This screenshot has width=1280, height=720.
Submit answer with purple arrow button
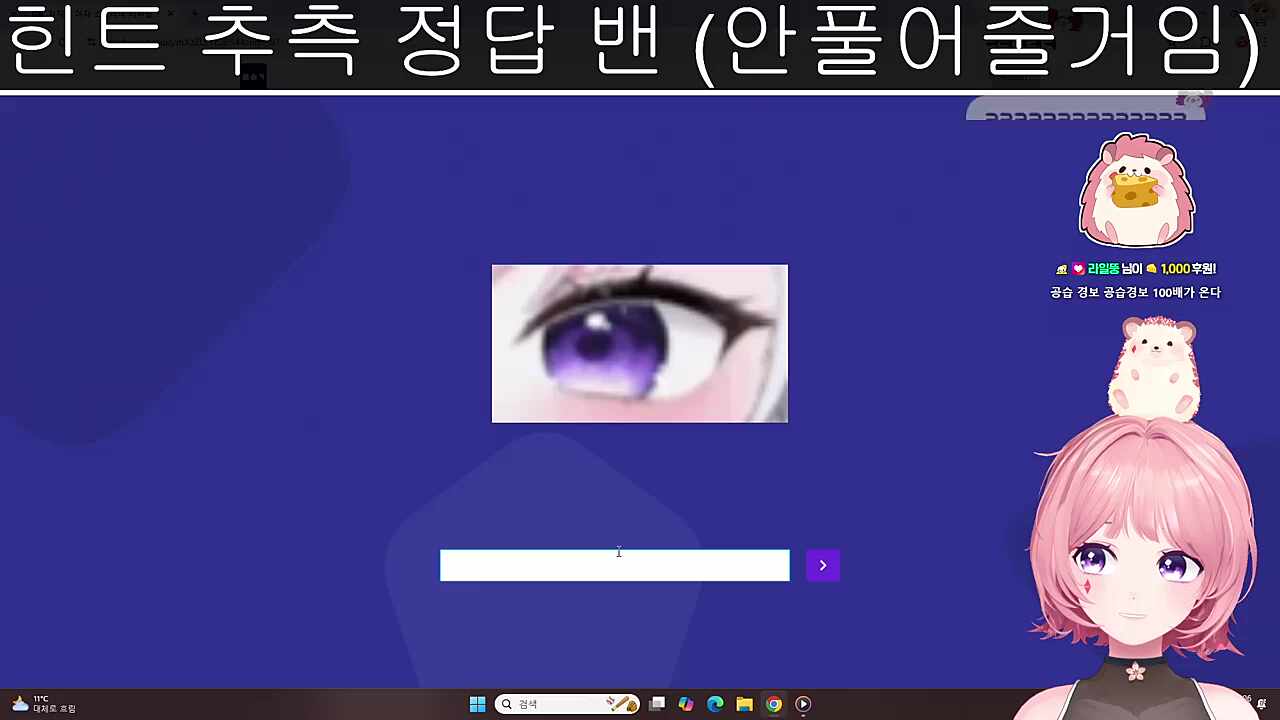click(823, 565)
